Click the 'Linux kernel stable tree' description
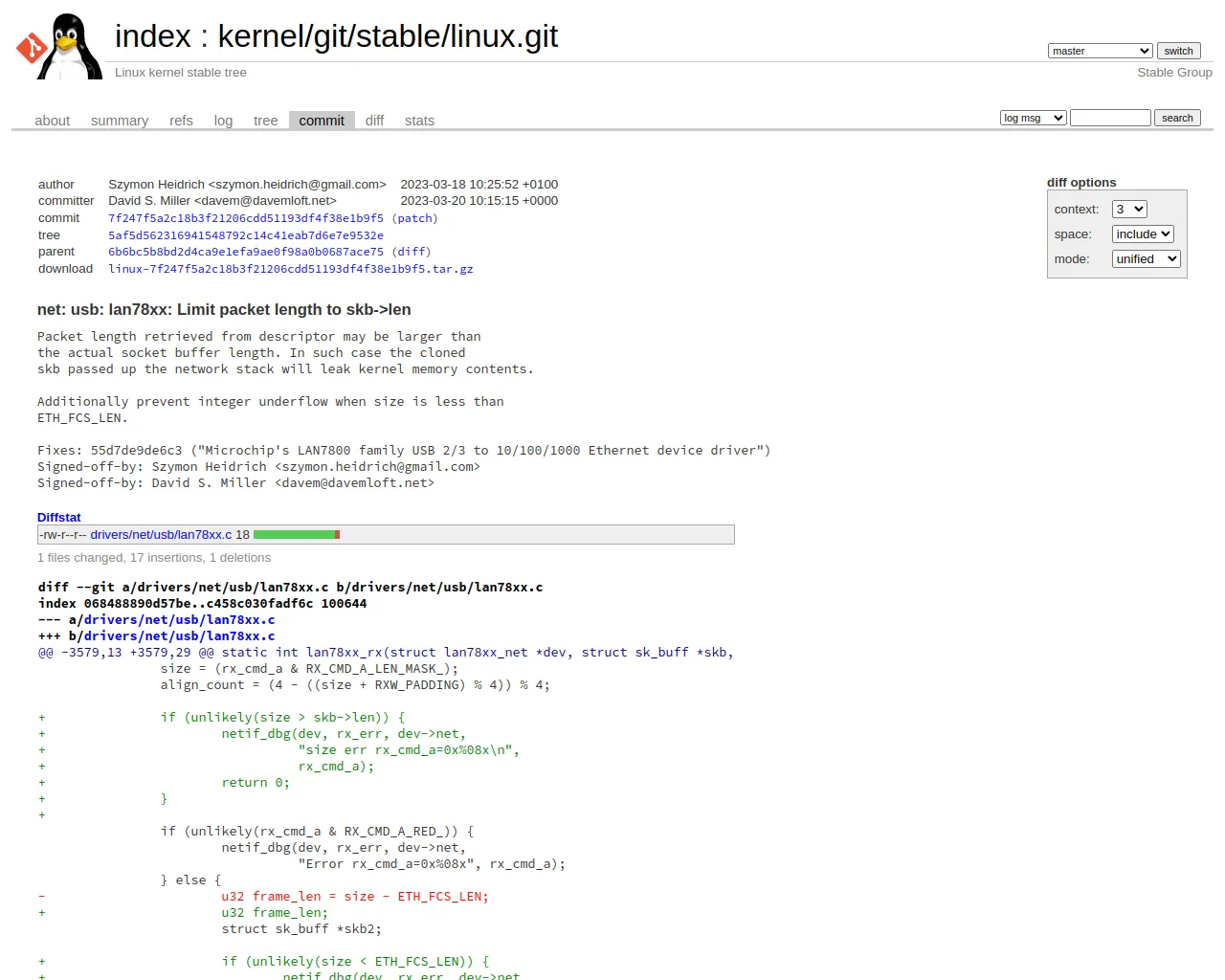 click(181, 73)
